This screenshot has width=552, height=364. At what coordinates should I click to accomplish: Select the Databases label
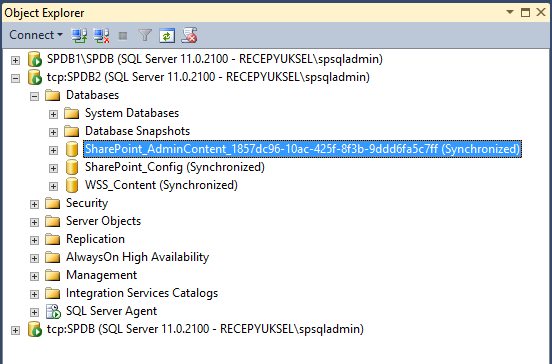click(x=93, y=95)
